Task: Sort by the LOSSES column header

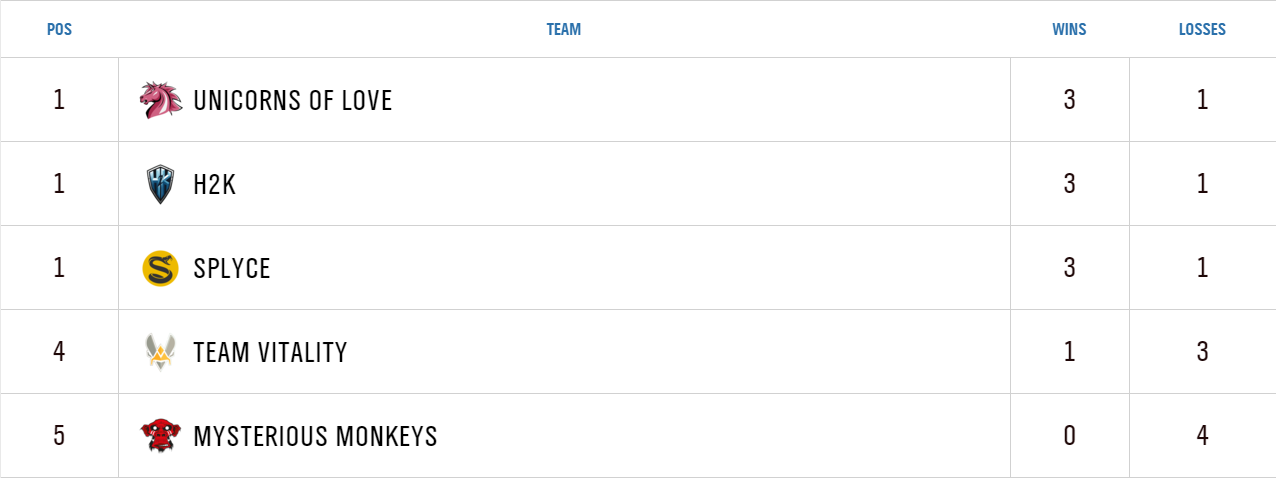Action: (x=1202, y=30)
